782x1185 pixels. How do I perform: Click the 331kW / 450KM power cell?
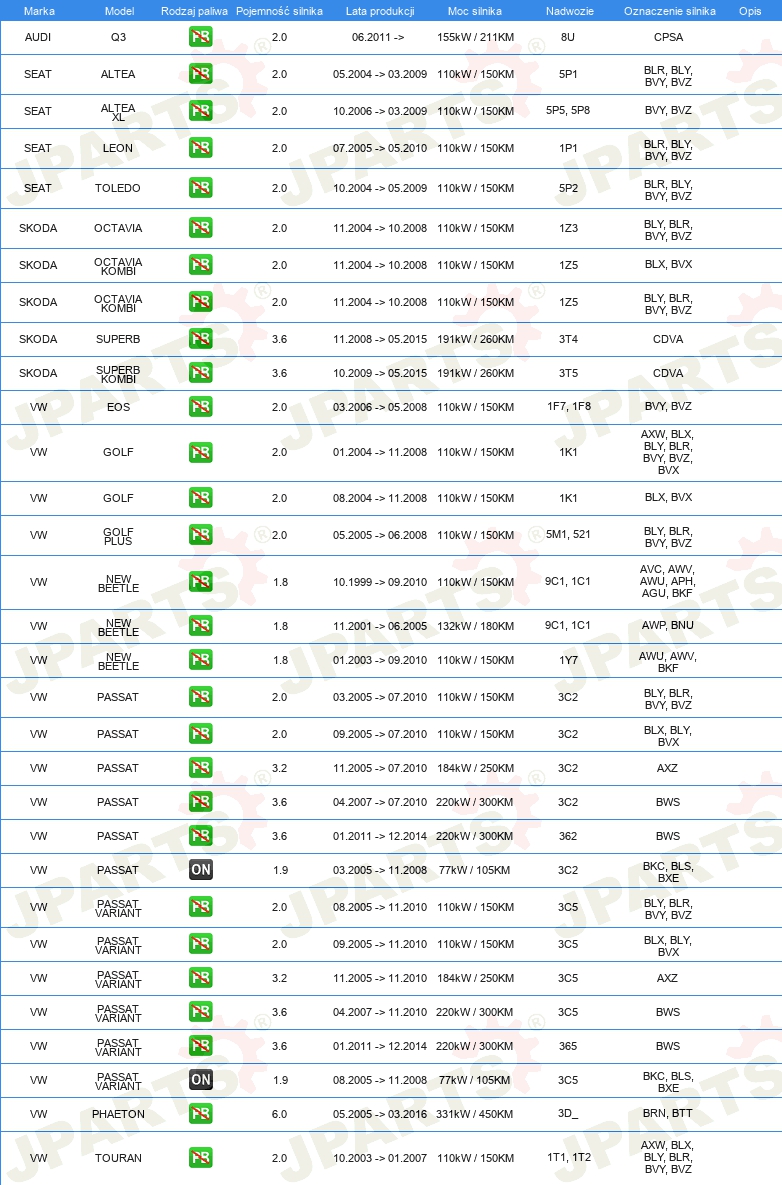click(x=475, y=1115)
